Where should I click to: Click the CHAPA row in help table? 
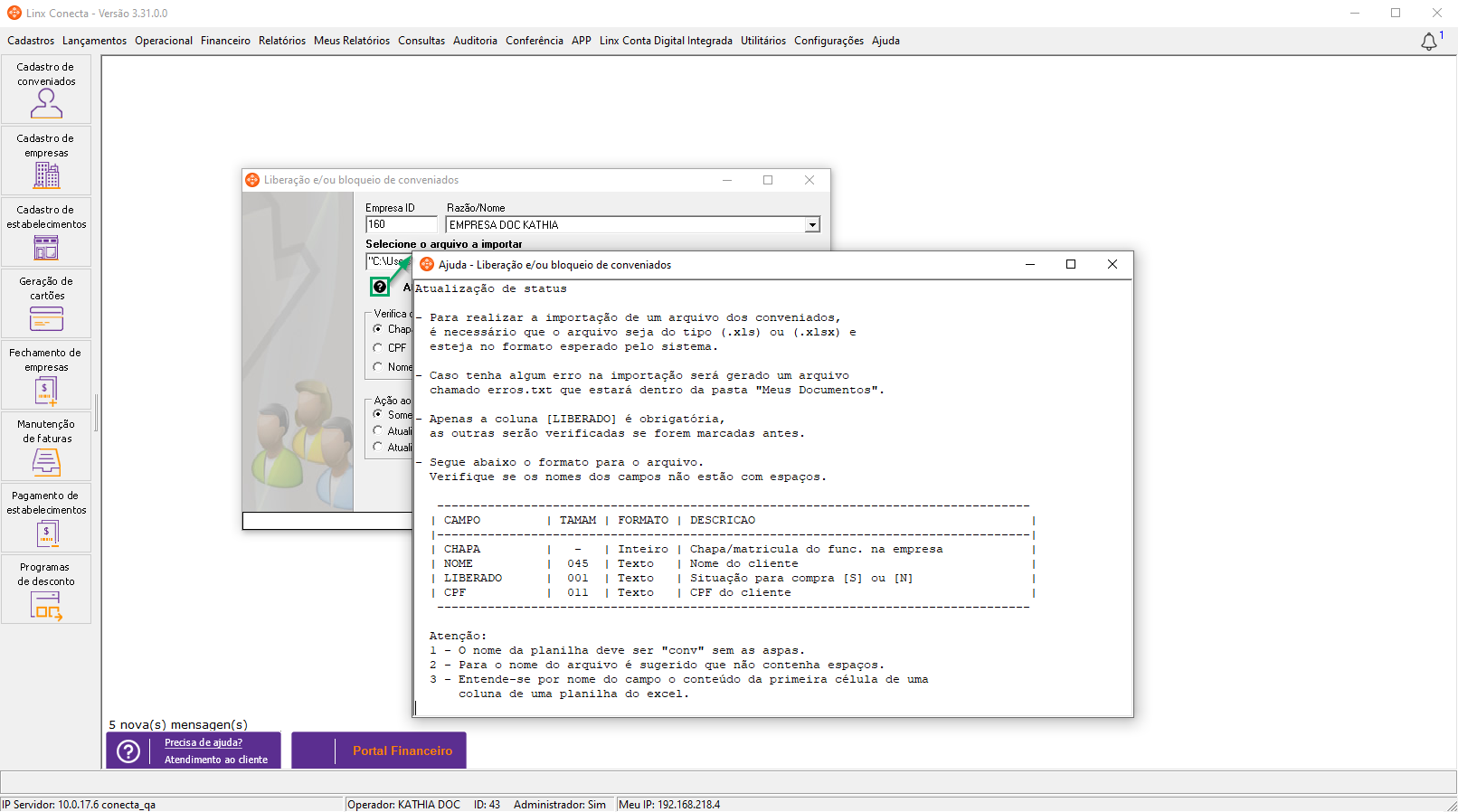[x=733, y=549]
